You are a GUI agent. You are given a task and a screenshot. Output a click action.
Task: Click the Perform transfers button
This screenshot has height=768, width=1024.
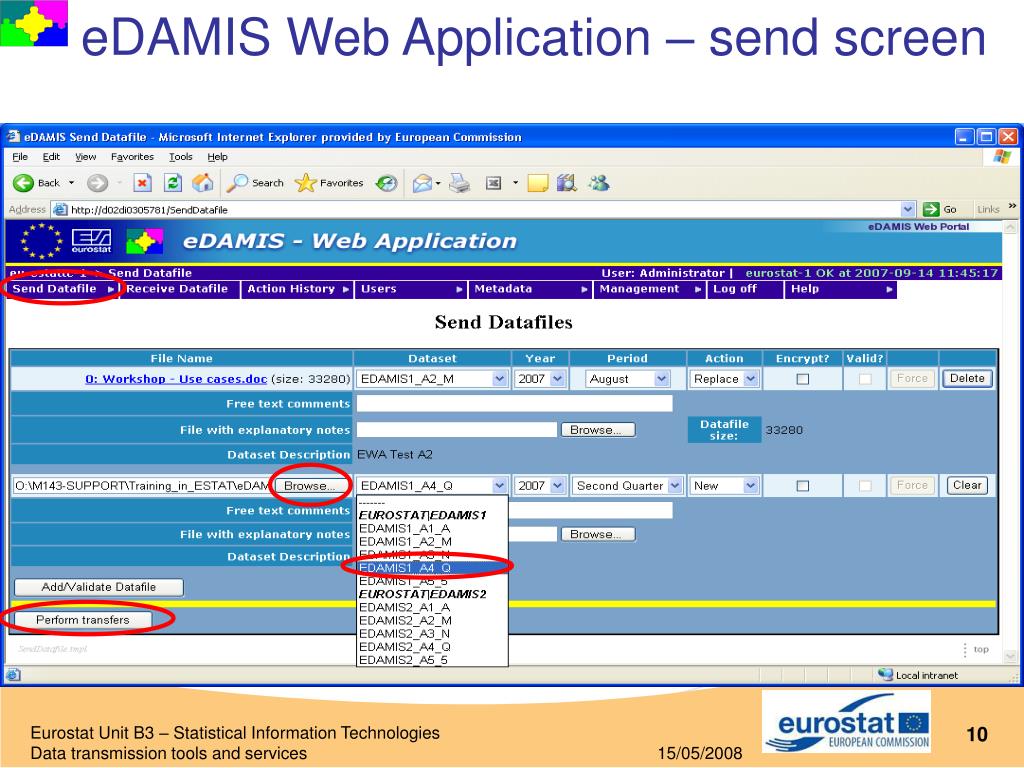(x=83, y=620)
